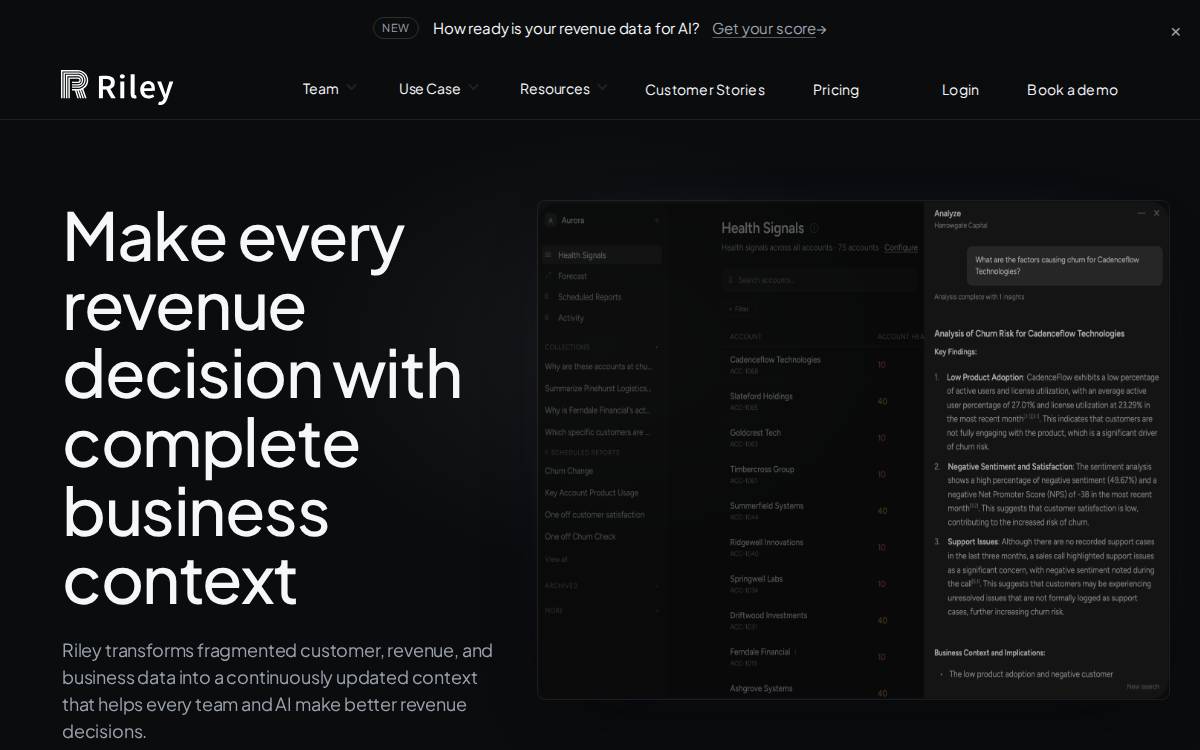Click the NEW badge in the banner
Viewport: 1200px width, 750px height.
395,28
